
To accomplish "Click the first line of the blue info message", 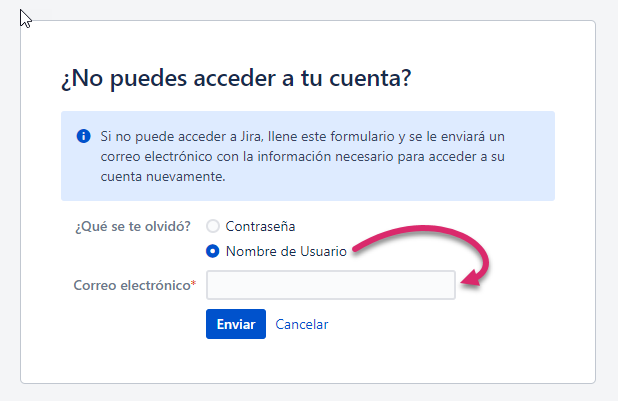I will [302, 136].
